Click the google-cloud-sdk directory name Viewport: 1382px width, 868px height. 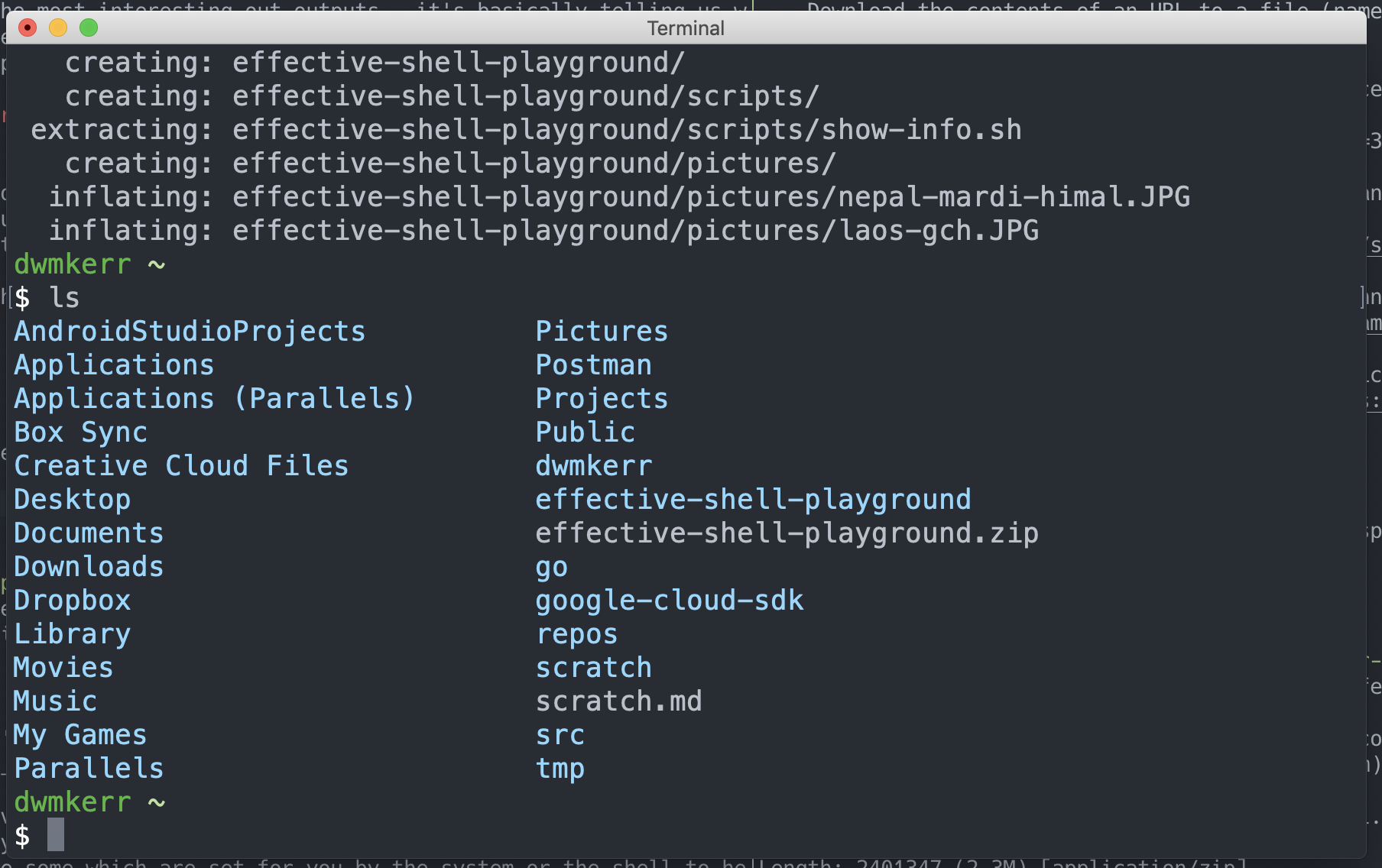point(669,601)
